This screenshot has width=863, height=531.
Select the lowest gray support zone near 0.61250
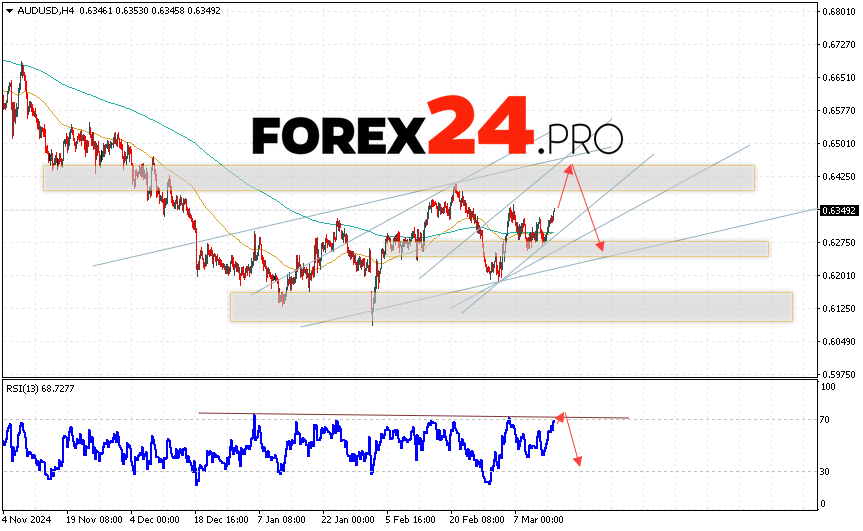[x=510, y=307]
